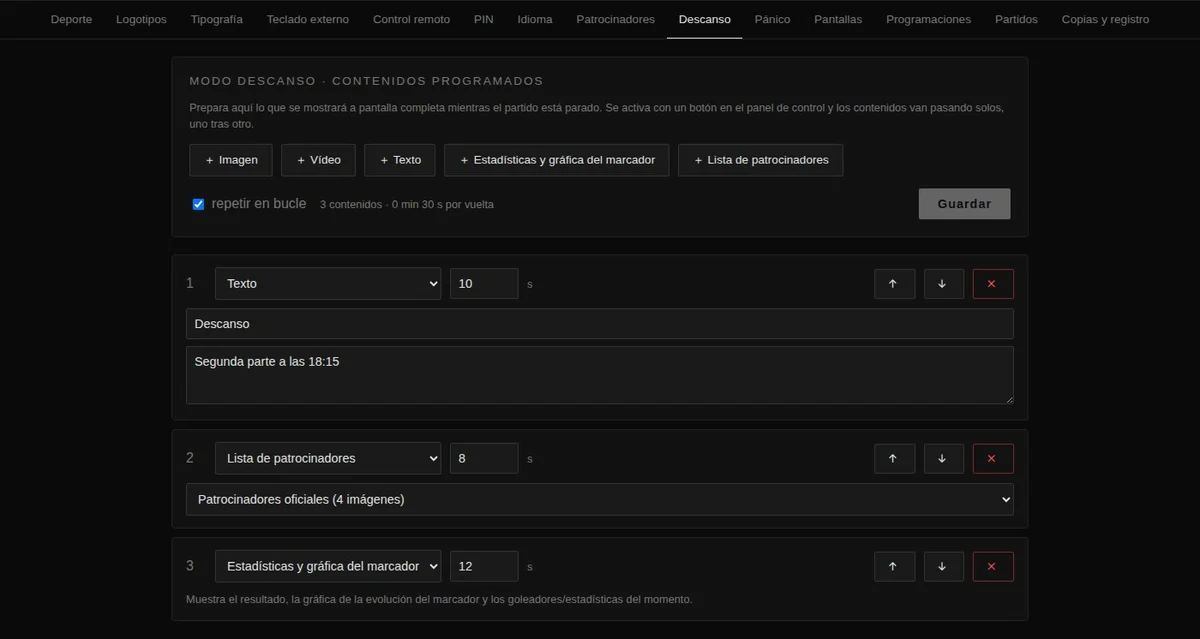Go to the Pantallas tab
The width and height of the screenshot is (1200, 639).
pyautogui.click(x=838, y=19)
